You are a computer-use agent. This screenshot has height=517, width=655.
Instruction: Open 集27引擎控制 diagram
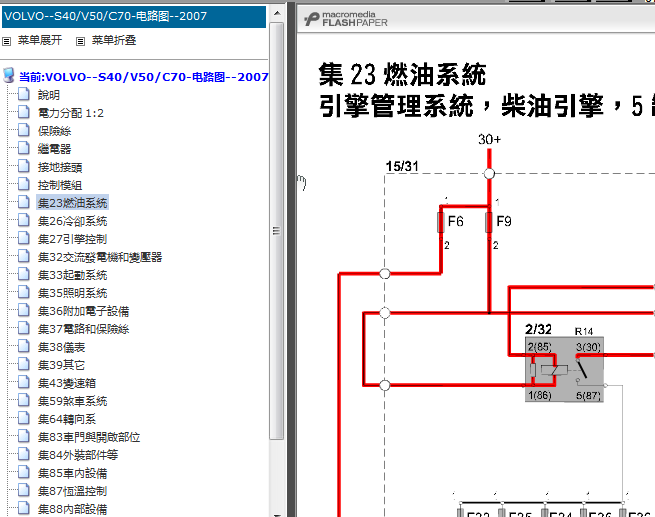(x=72, y=239)
